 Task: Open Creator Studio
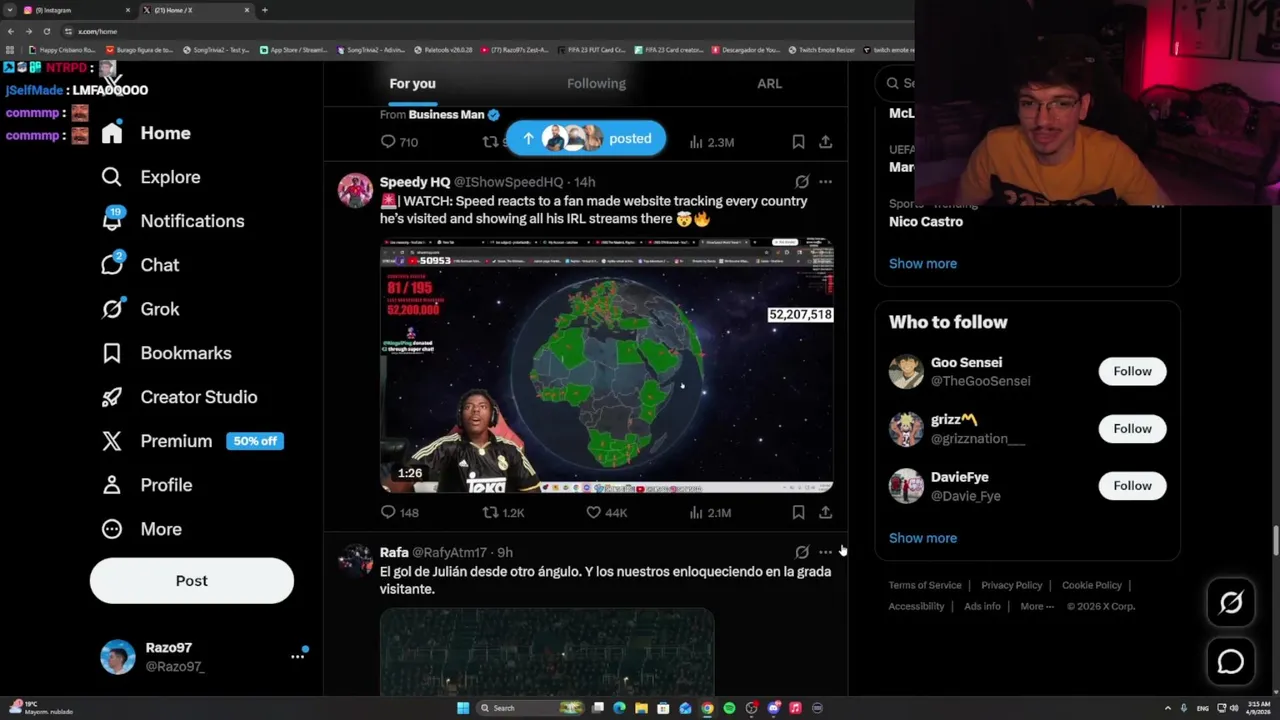click(x=179, y=397)
